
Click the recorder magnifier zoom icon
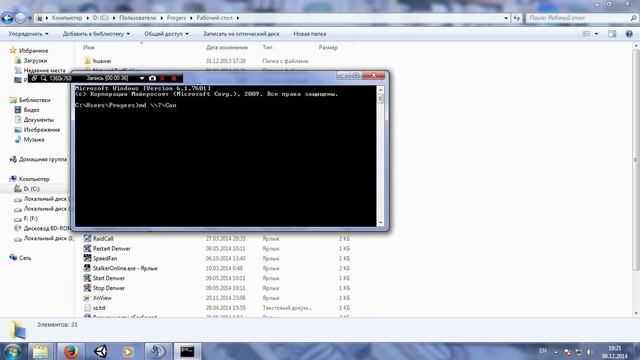pos(44,78)
